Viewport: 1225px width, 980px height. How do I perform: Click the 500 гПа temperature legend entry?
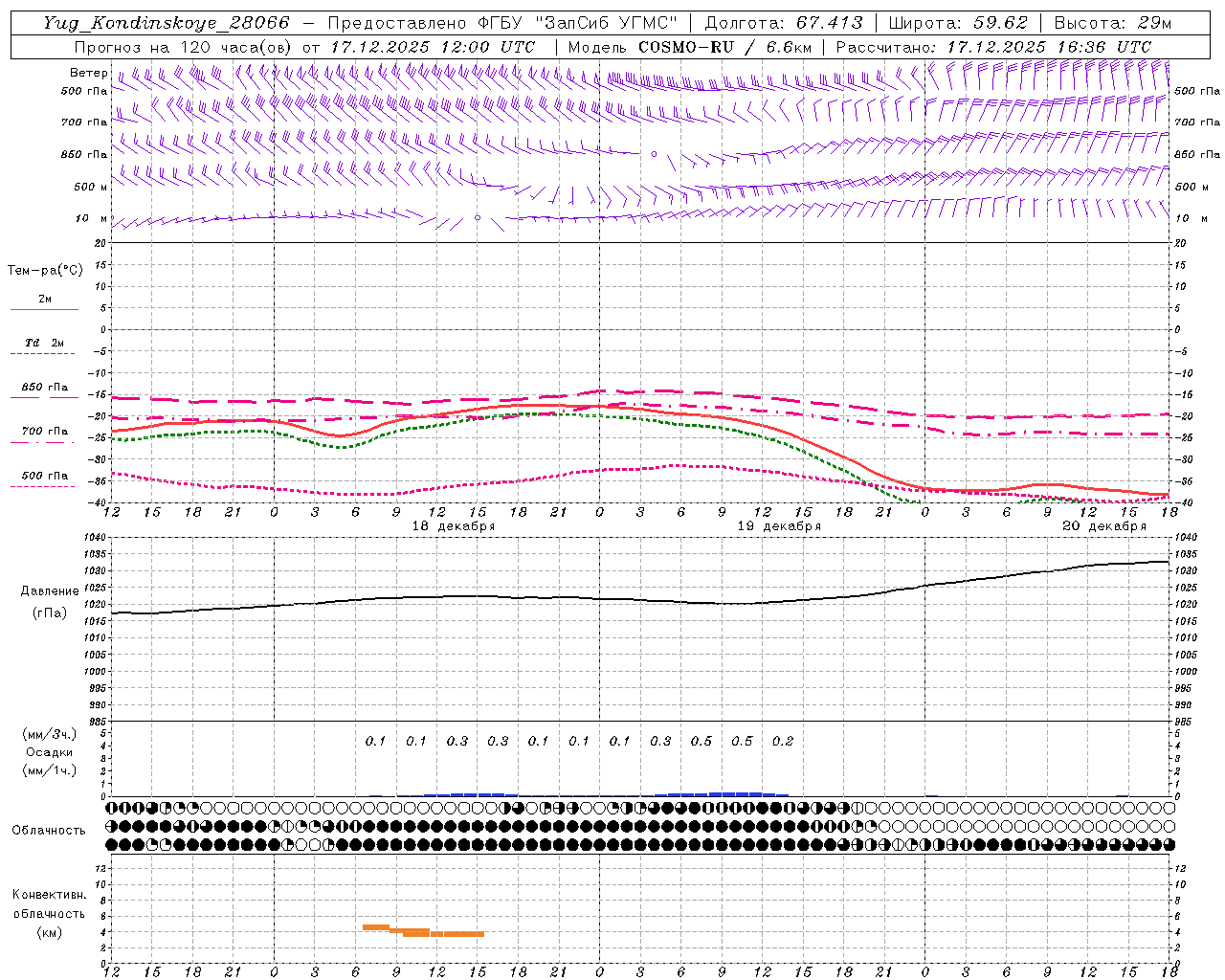(x=44, y=476)
